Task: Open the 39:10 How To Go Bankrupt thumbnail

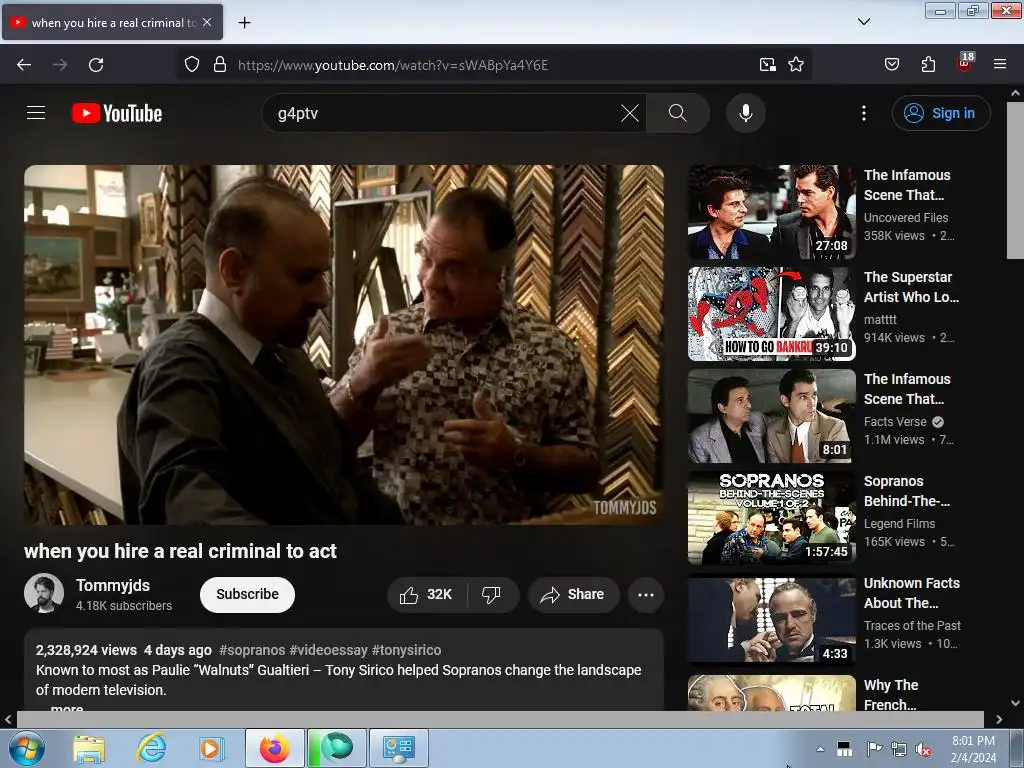Action: [771, 313]
